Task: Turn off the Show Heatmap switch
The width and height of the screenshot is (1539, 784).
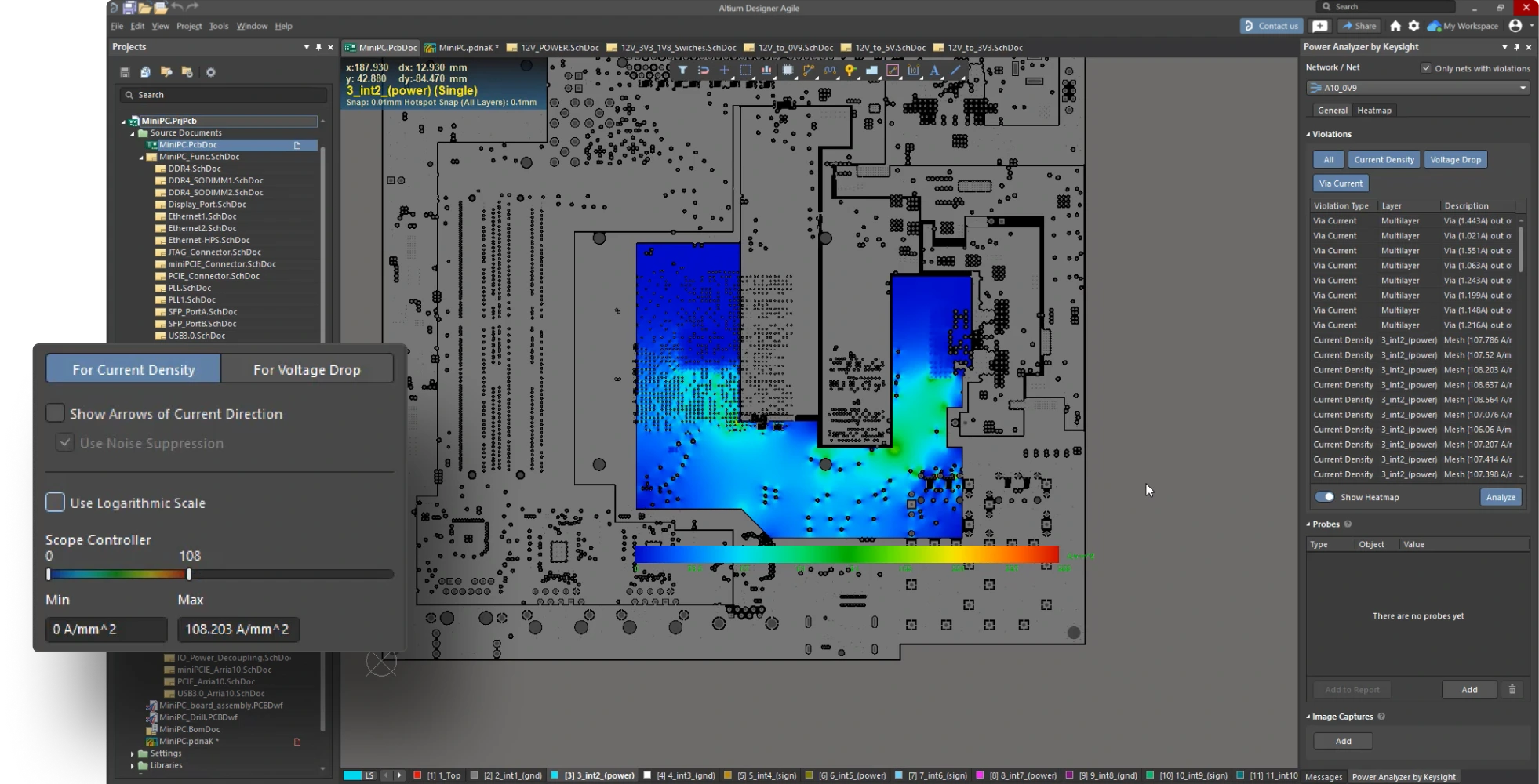Action: tap(1325, 497)
